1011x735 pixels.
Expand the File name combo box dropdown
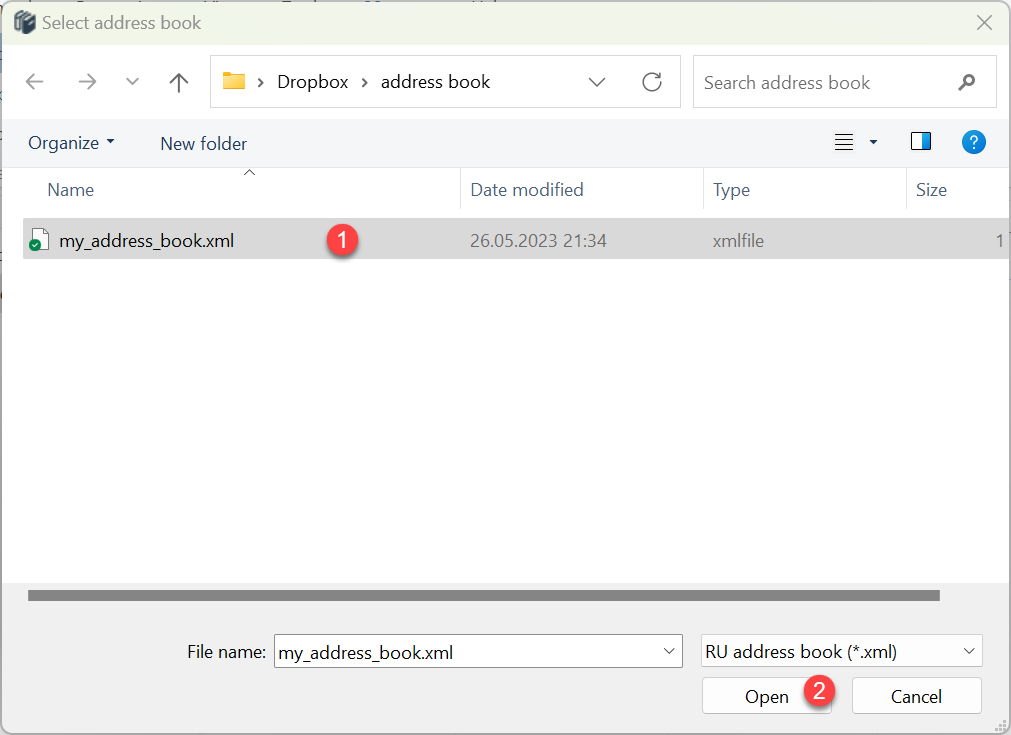click(x=668, y=652)
